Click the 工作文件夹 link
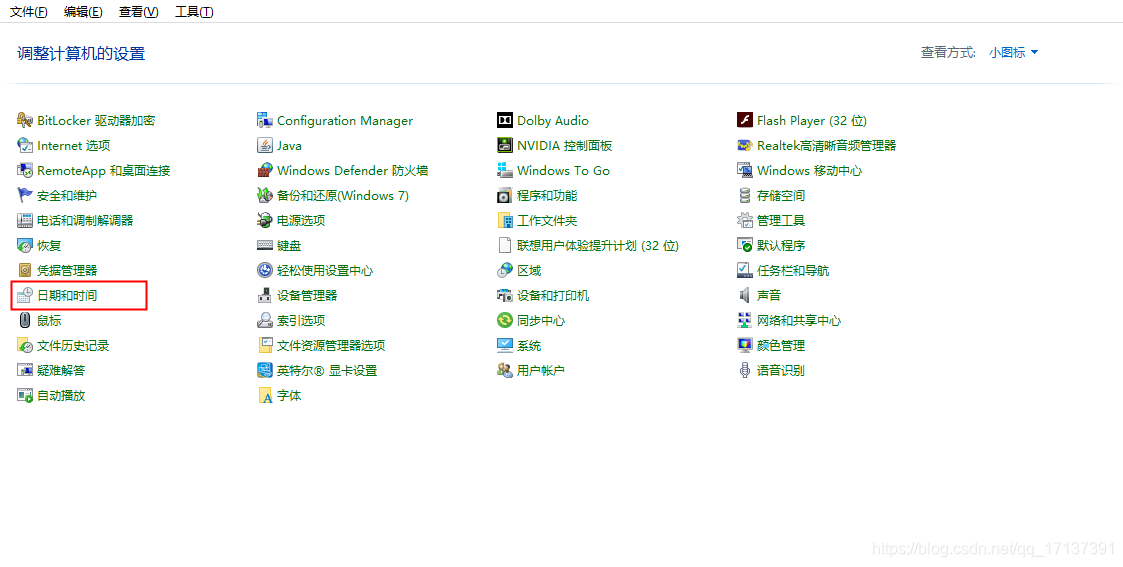The image size is (1123, 567). point(547,220)
